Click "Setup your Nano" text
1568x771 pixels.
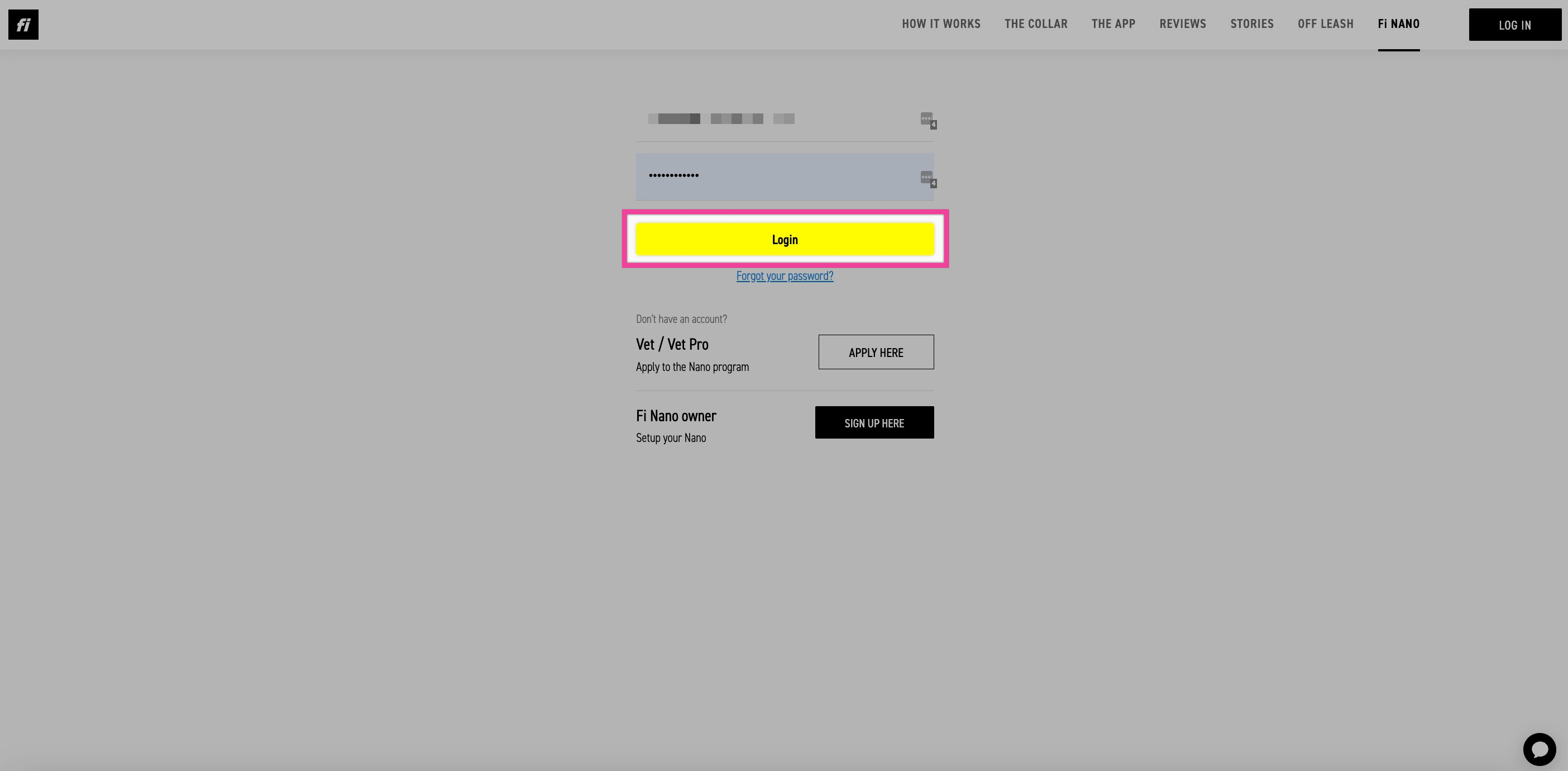[x=671, y=438]
